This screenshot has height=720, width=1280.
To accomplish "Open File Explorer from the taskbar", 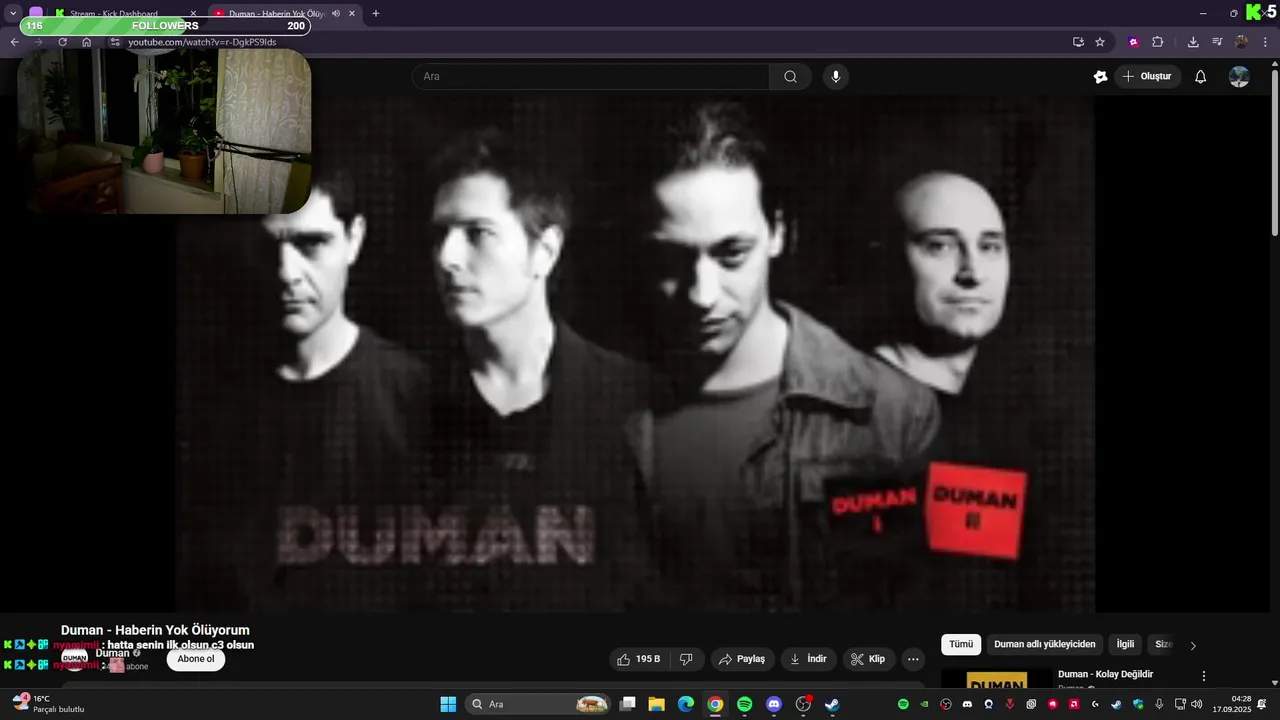I will click(656, 704).
